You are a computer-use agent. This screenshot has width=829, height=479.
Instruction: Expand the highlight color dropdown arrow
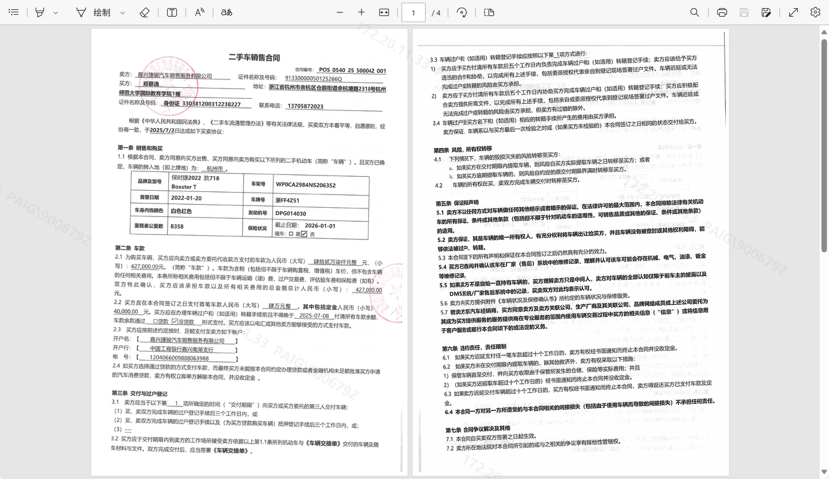click(x=56, y=13)
